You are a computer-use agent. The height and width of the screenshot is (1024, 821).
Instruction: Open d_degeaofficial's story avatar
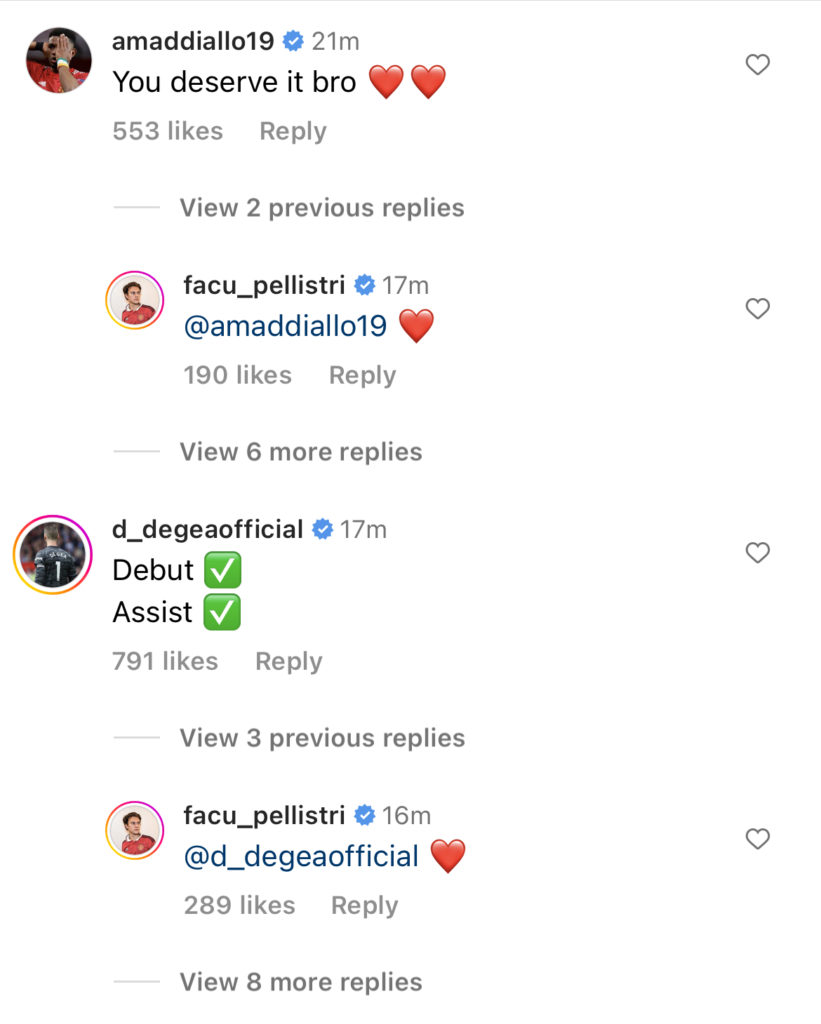pos(53,554)
